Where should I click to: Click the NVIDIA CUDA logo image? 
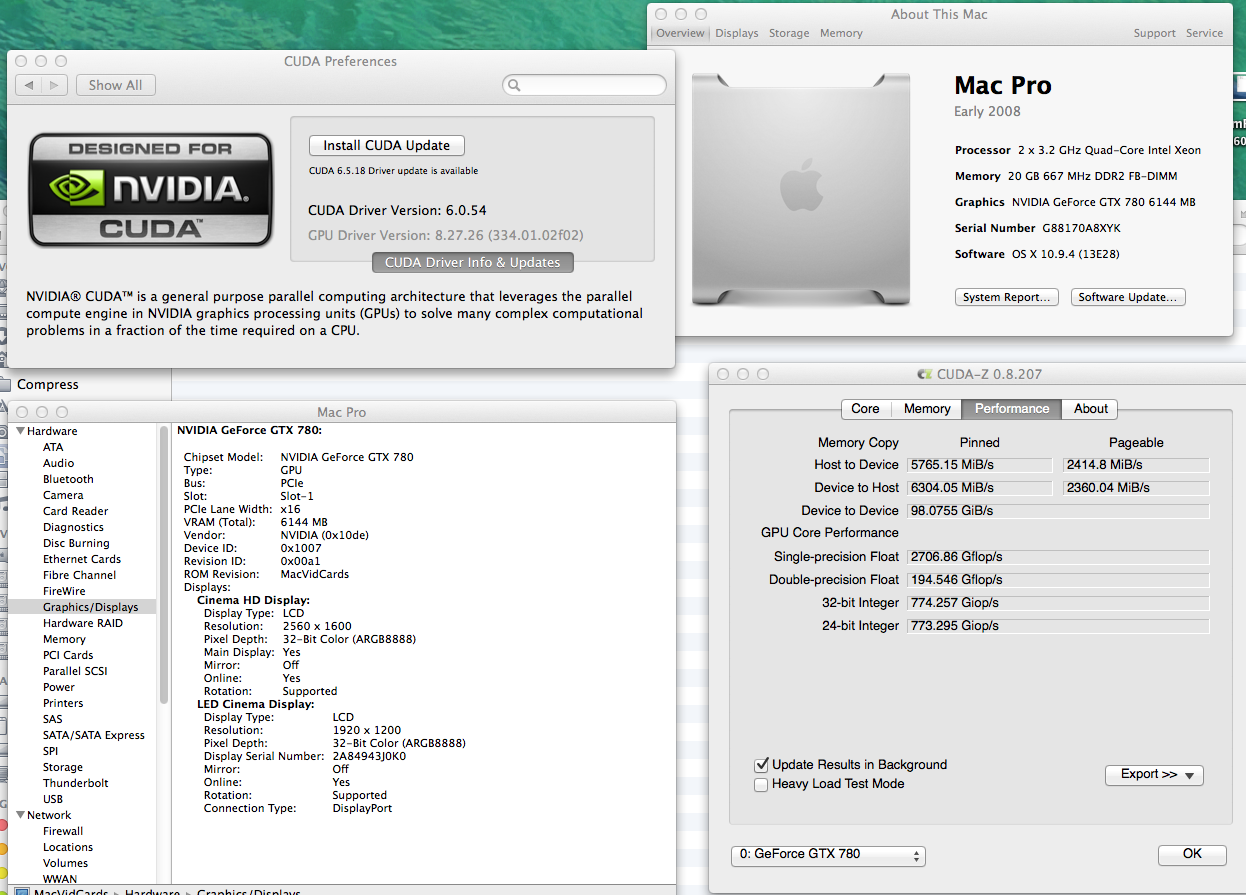[151, 190]
